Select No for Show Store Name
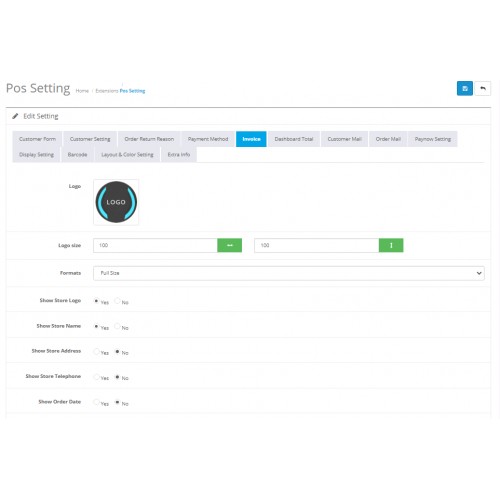Screen dimensions: 500x500 (x=117, y=326)
